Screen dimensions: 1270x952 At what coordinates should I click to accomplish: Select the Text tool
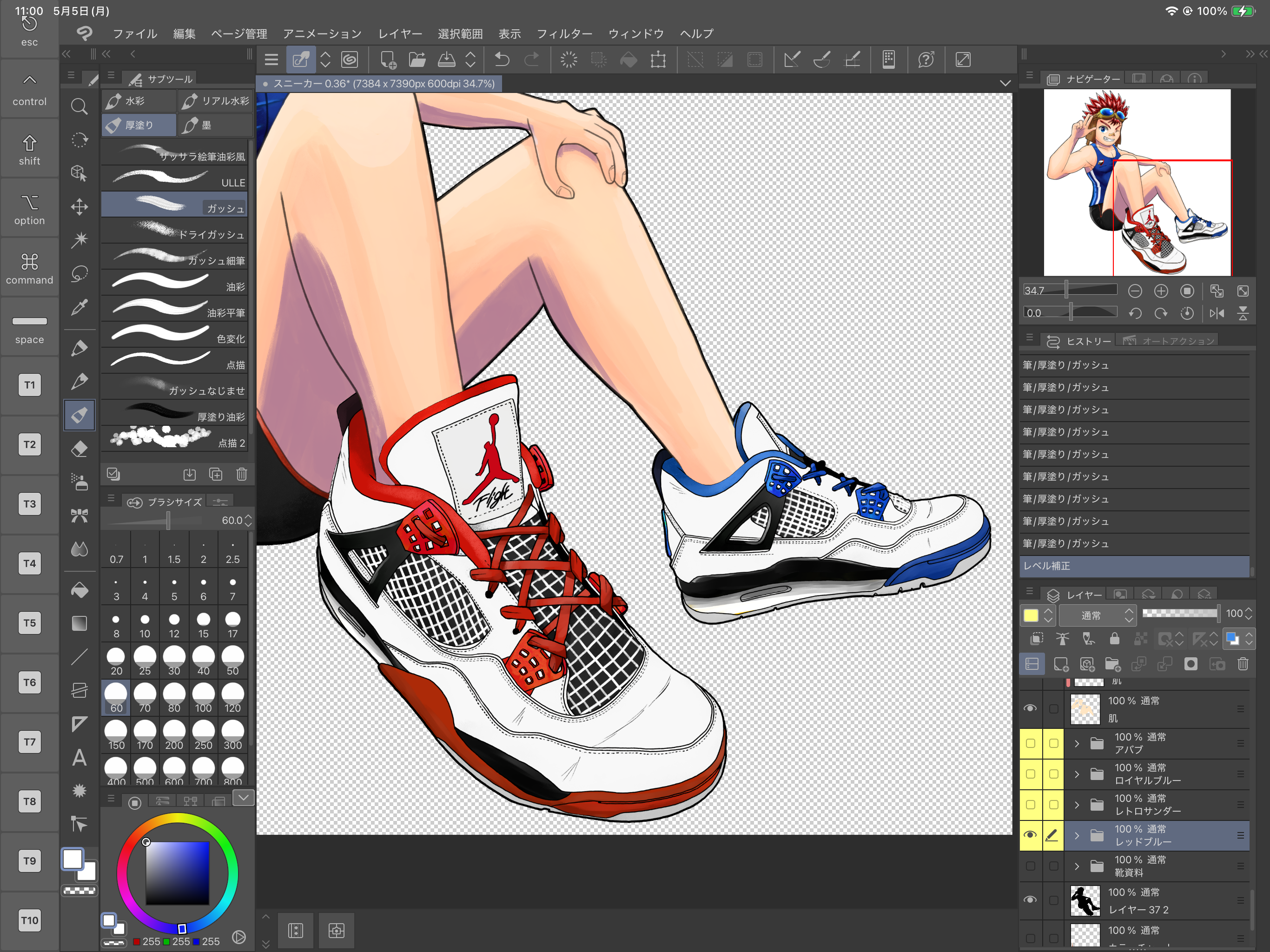[79, 757]
